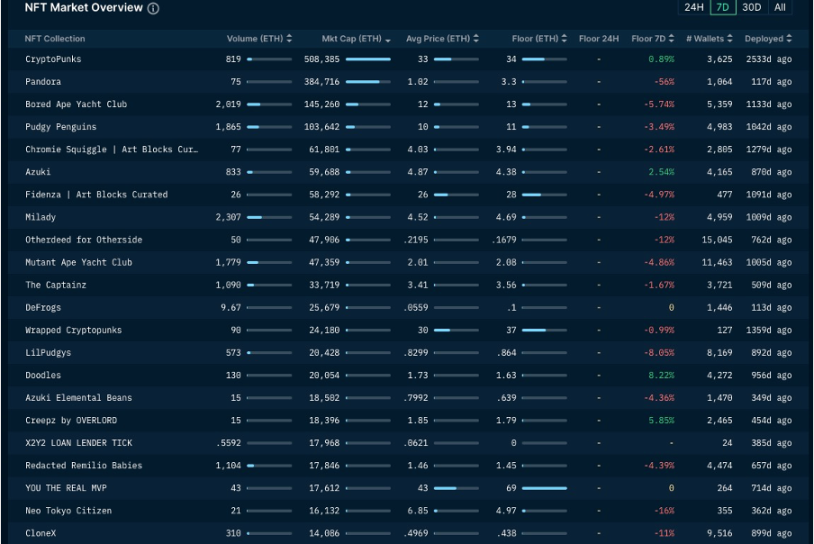Open the Milady collection entry
This screenshot has height=544, width=814.
[x=41, y=217]
